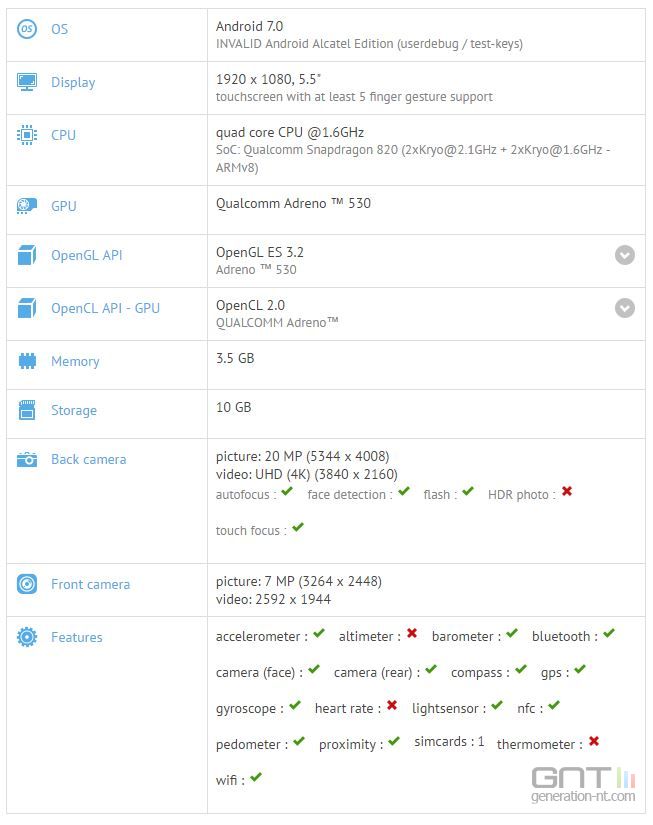Click the GPU graphics card icon
Image resolution: width=653 pixels, height=825 pixels.
(27, 206)
